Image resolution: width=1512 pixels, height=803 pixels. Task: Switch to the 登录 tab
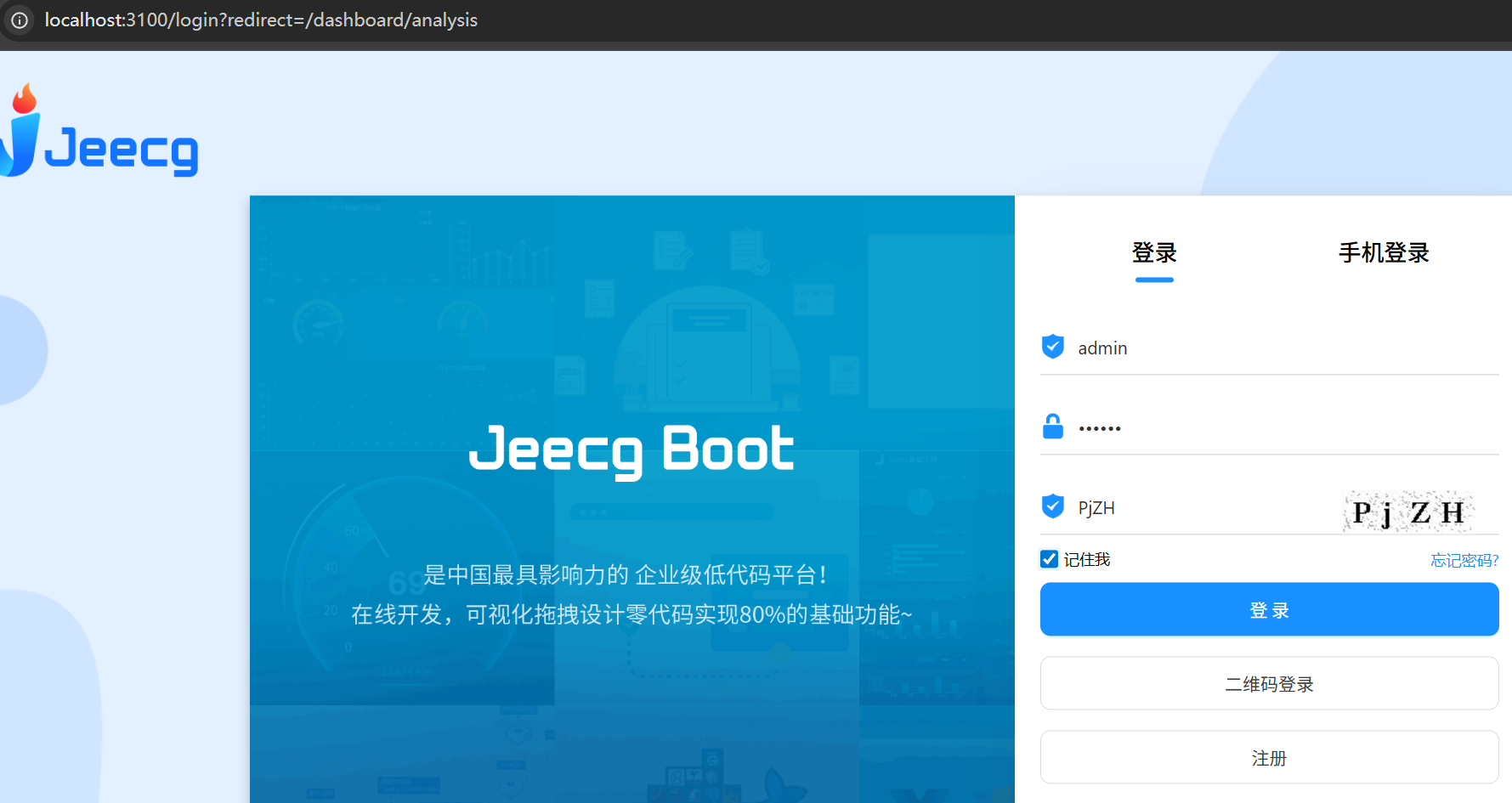(x=1154, y=252)
